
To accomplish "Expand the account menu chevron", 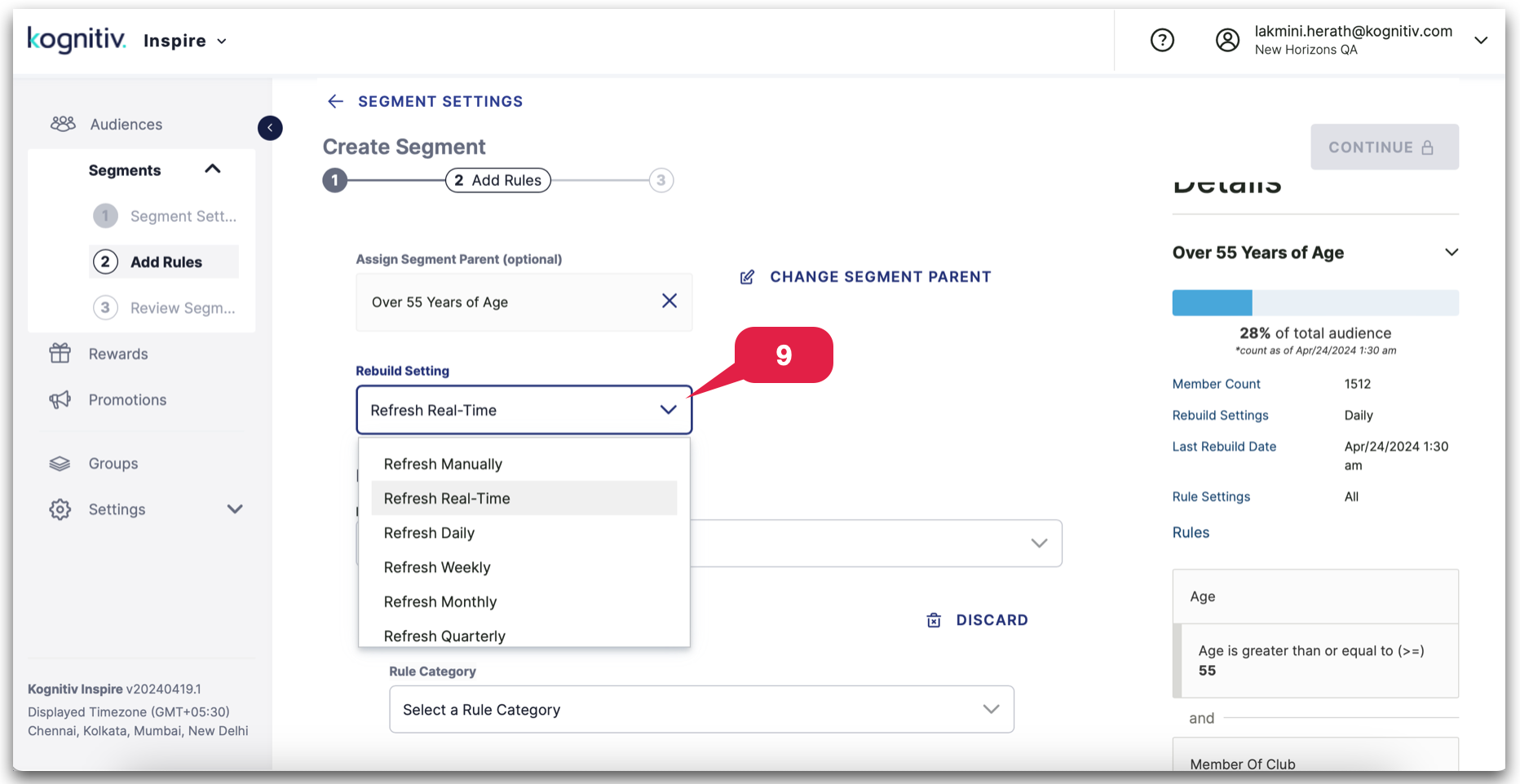I will tap(1481, 40).
